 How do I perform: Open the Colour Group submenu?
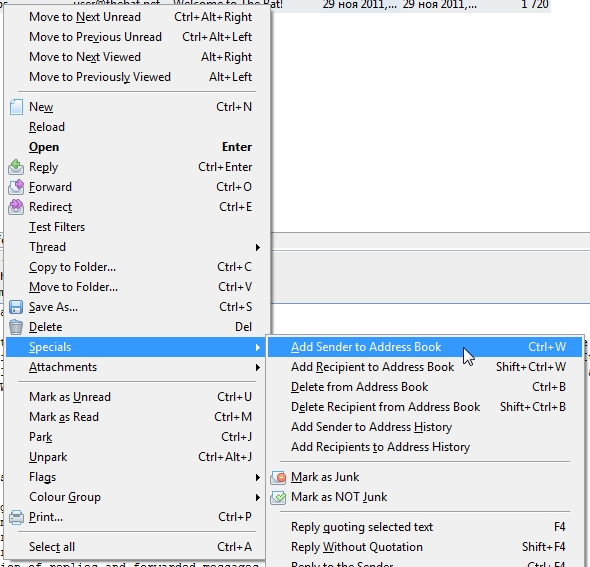click(137, 497)
